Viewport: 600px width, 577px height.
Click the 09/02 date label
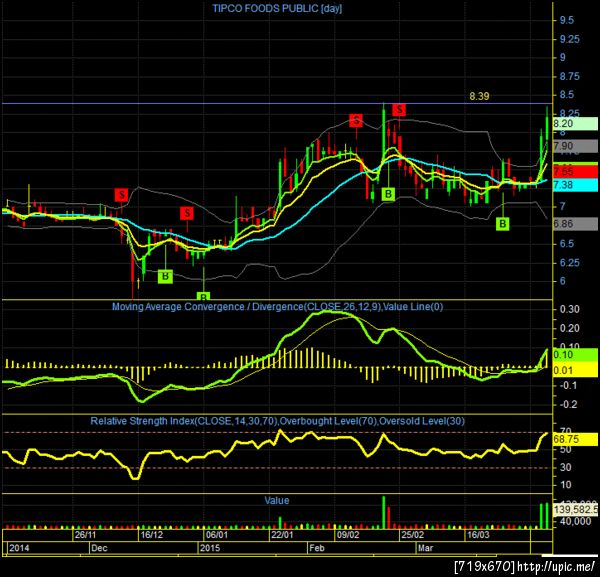coord(347,535)
